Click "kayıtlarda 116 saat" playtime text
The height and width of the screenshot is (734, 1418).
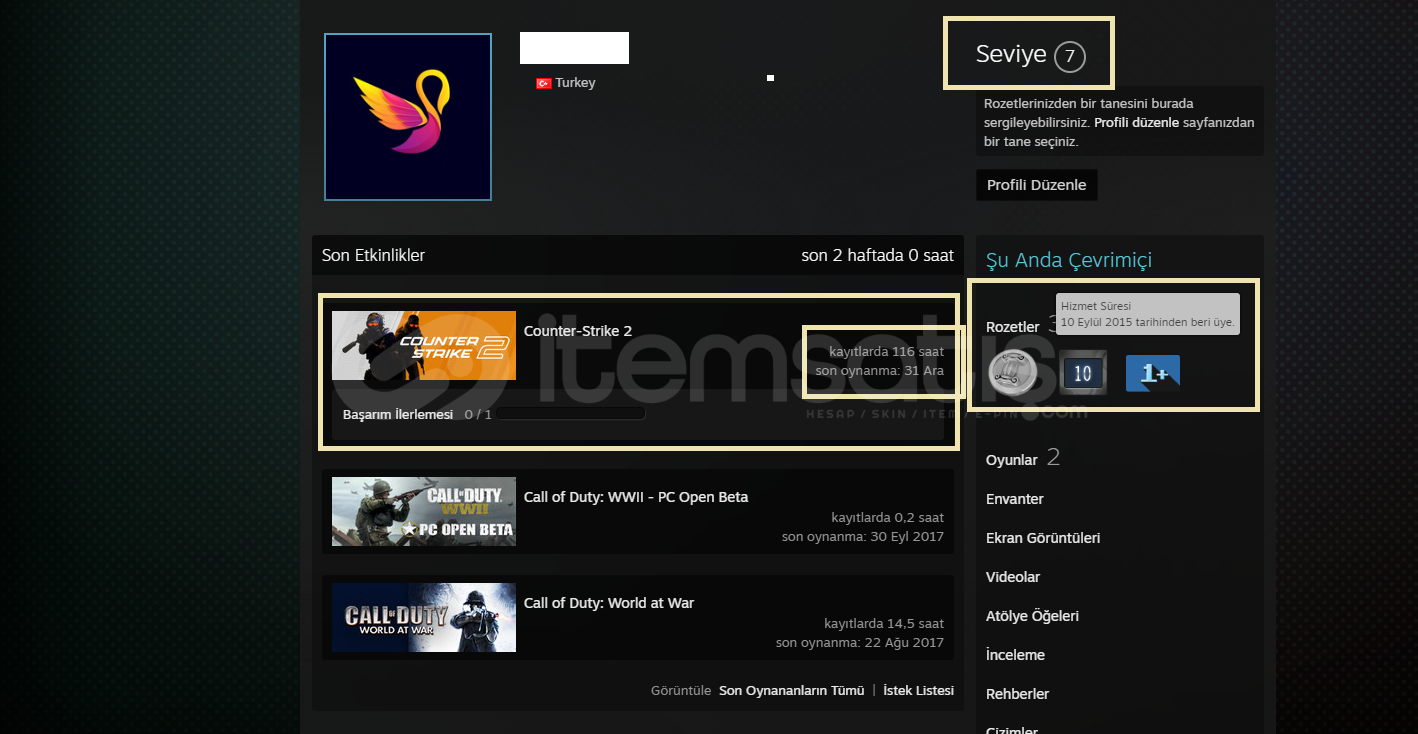(886, 352)
